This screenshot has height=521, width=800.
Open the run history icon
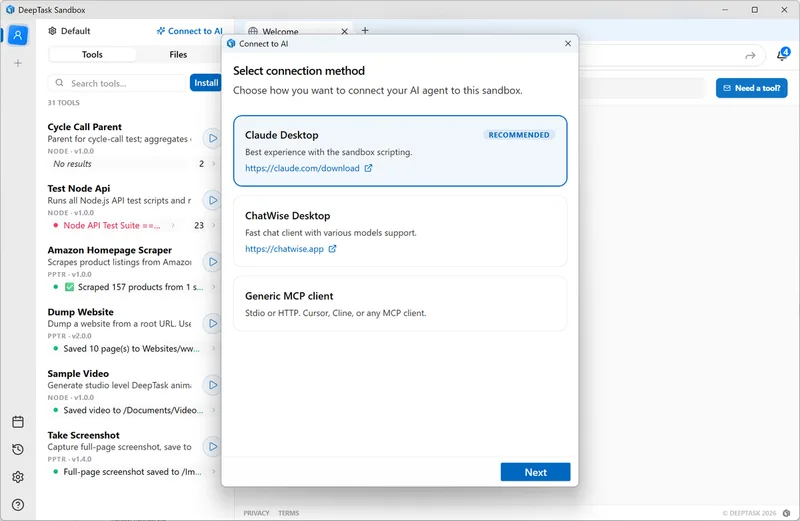pos(17,450)
